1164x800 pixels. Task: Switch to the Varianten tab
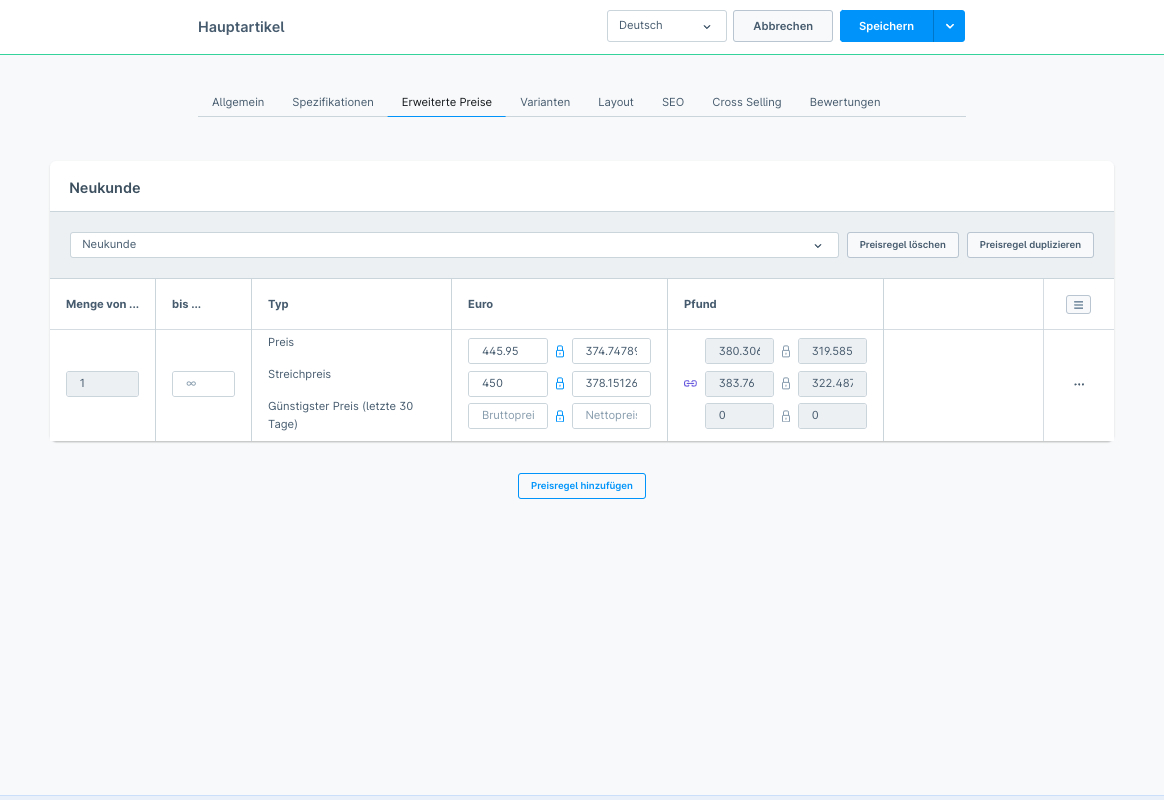[545, 102]
